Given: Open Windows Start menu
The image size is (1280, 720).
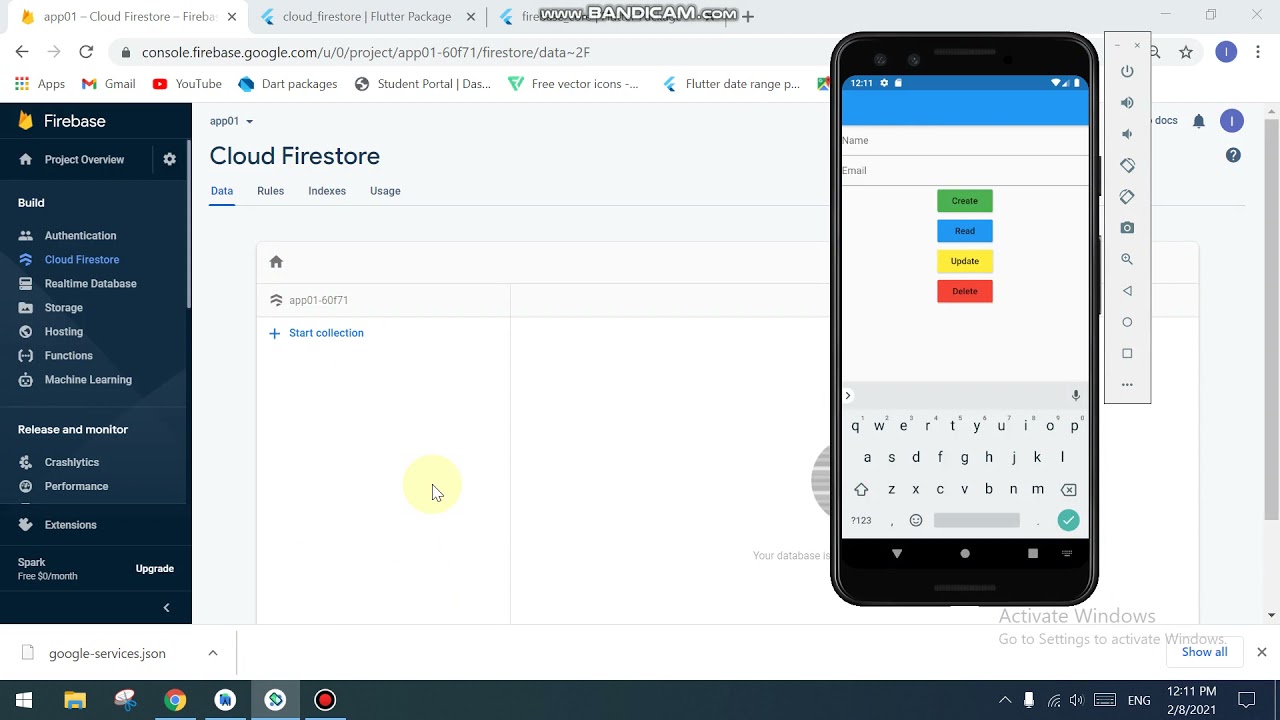Looking at the screenshot, I should (x=24, y=700).
